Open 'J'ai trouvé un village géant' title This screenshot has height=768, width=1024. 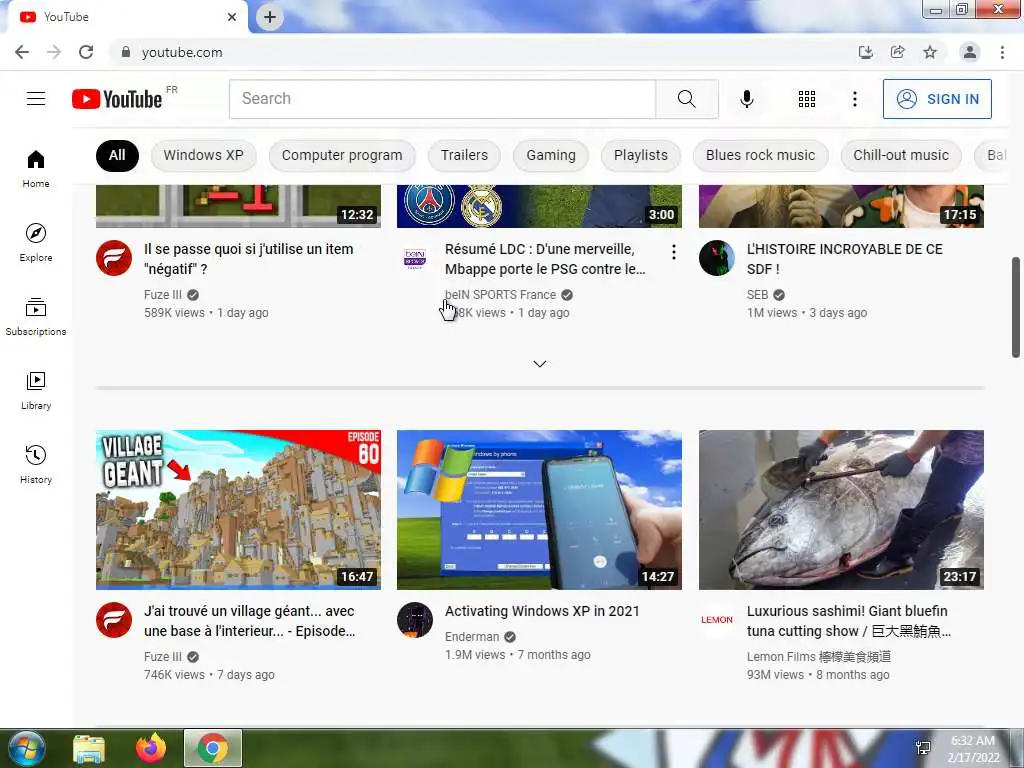click(249, 620)
